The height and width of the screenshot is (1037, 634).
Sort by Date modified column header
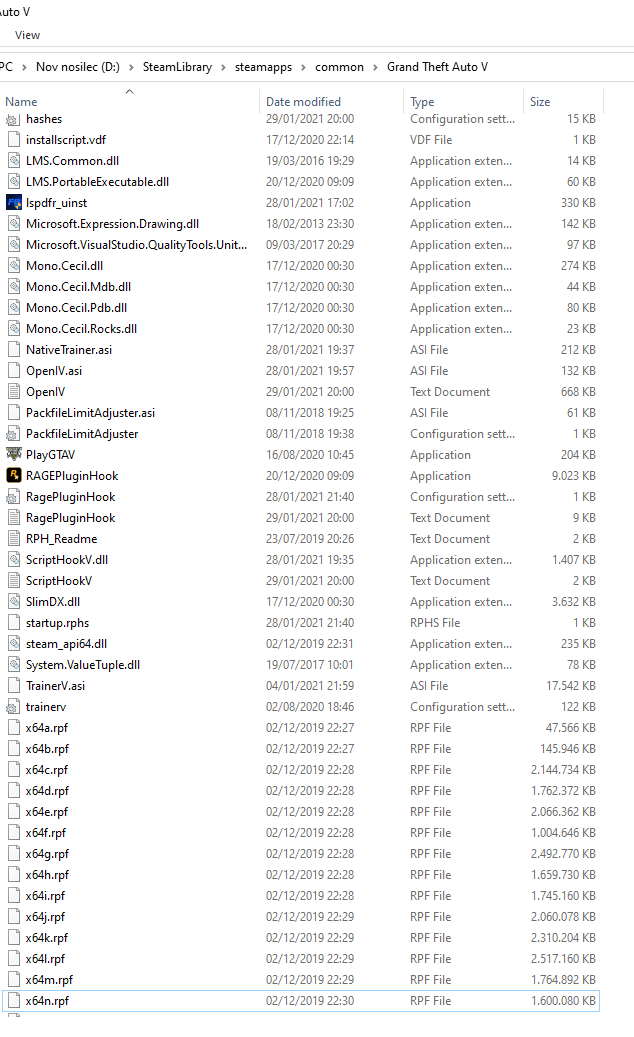point(303,102)
